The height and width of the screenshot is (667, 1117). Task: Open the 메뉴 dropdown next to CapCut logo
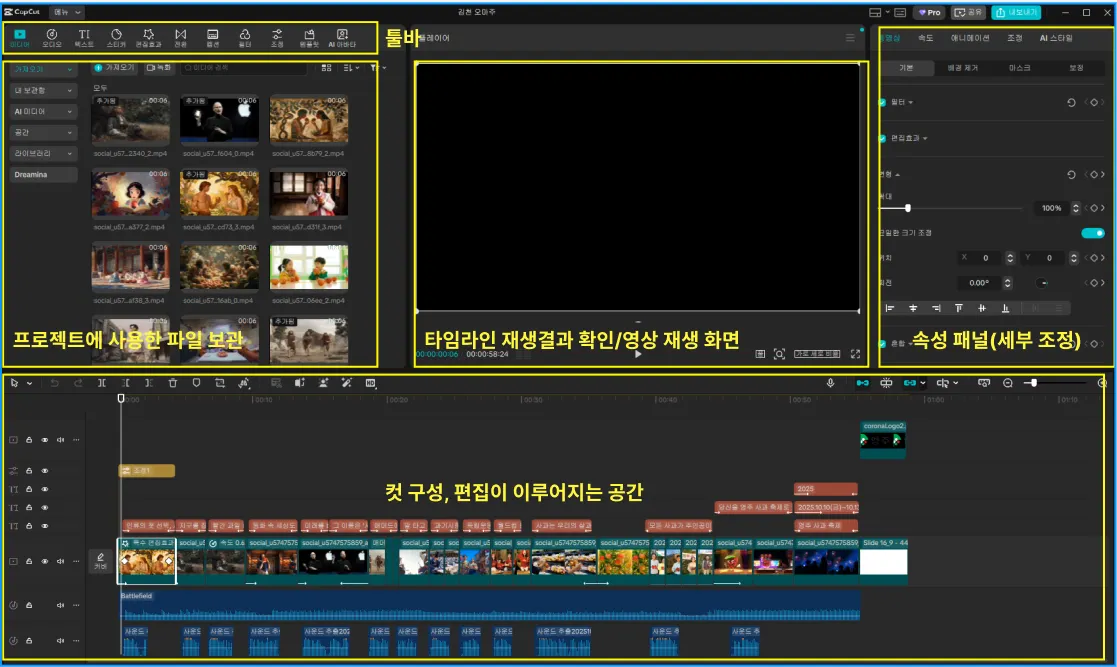pos(66,12)
